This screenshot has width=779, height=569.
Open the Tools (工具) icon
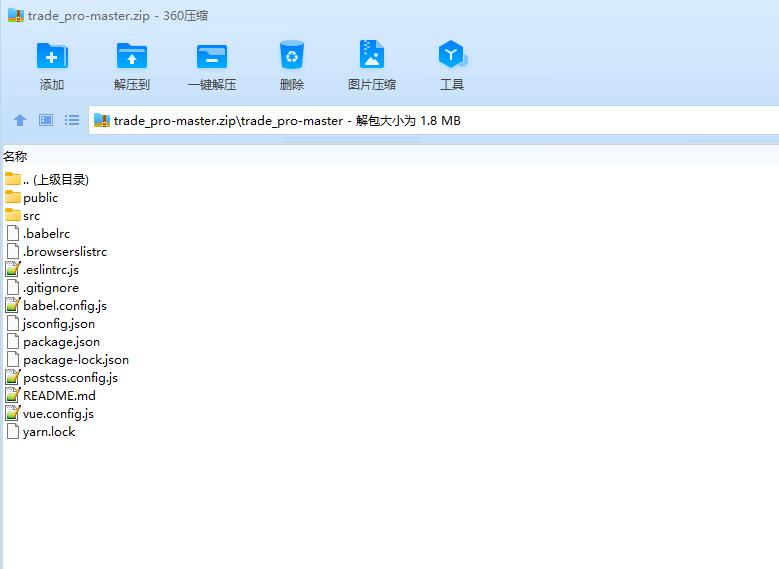[x=452, y=56]
